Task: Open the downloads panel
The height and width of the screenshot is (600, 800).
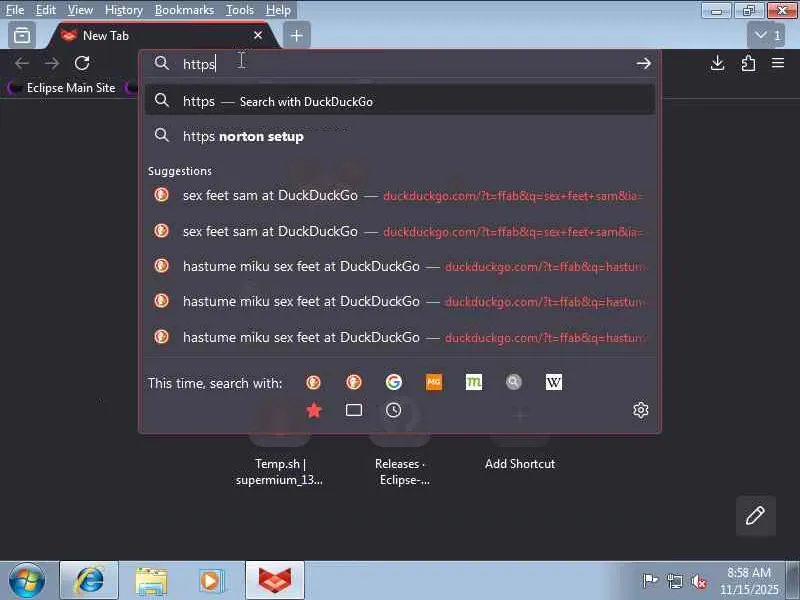Action: click(717, 63)
